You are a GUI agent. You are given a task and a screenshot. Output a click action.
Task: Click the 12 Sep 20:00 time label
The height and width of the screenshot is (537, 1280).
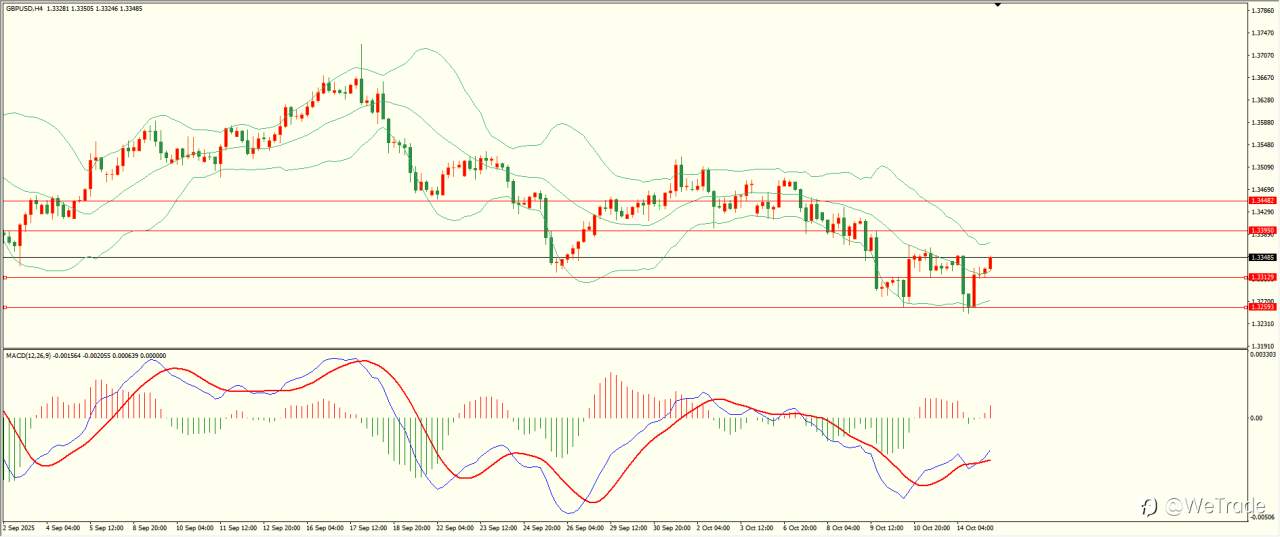[x=282, y=526]
